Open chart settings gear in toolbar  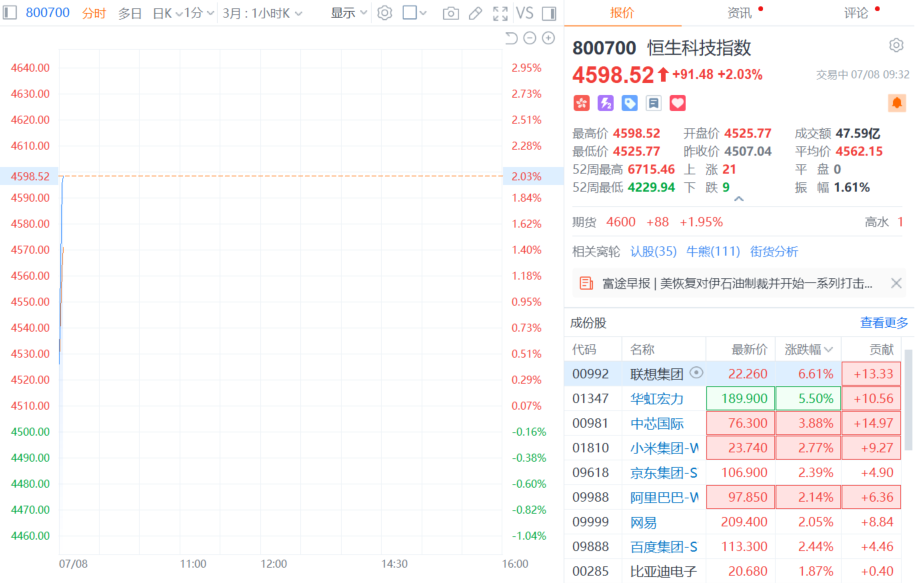pyautogui.click(x=385, y=13)
